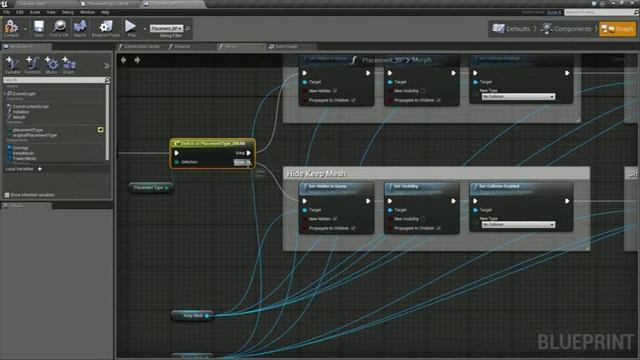640x360 pixels.
Task: Expand My Blueprint toolbar overflow chevron
Action: tap(107, 66)
